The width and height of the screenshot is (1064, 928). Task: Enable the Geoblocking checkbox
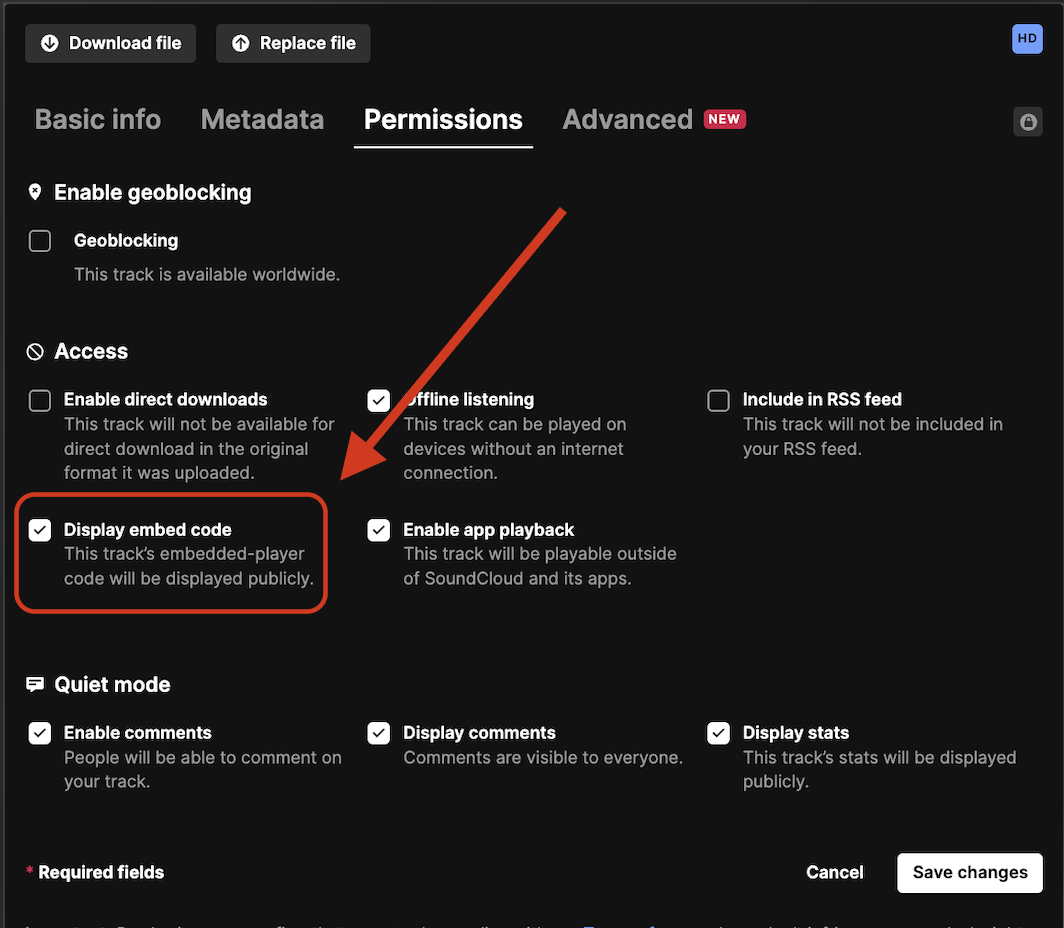(40, 241)
